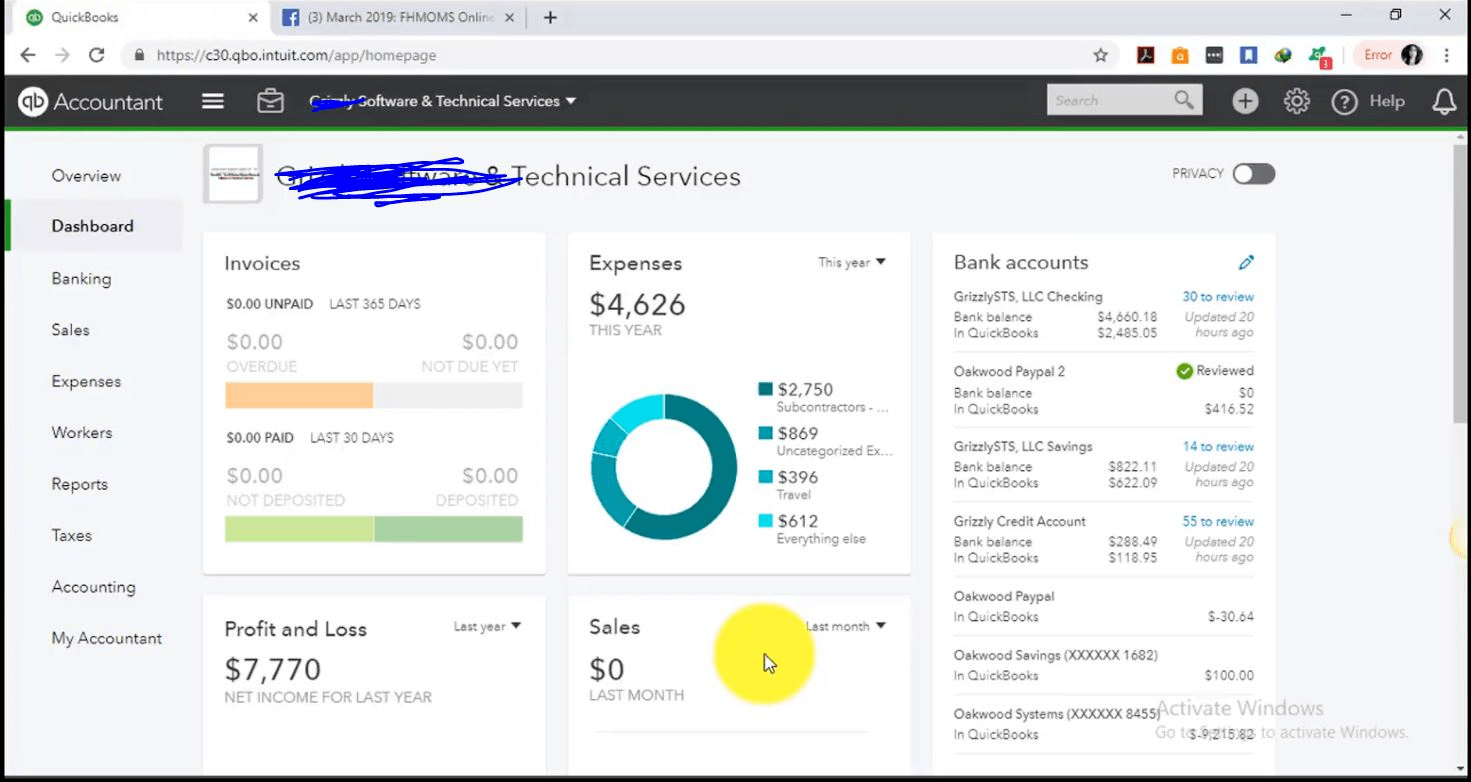This screenshot has width=1471, height=782.
Task: Click the 14 to review link
Action: pyautogui.click(x=1218, y=447)
